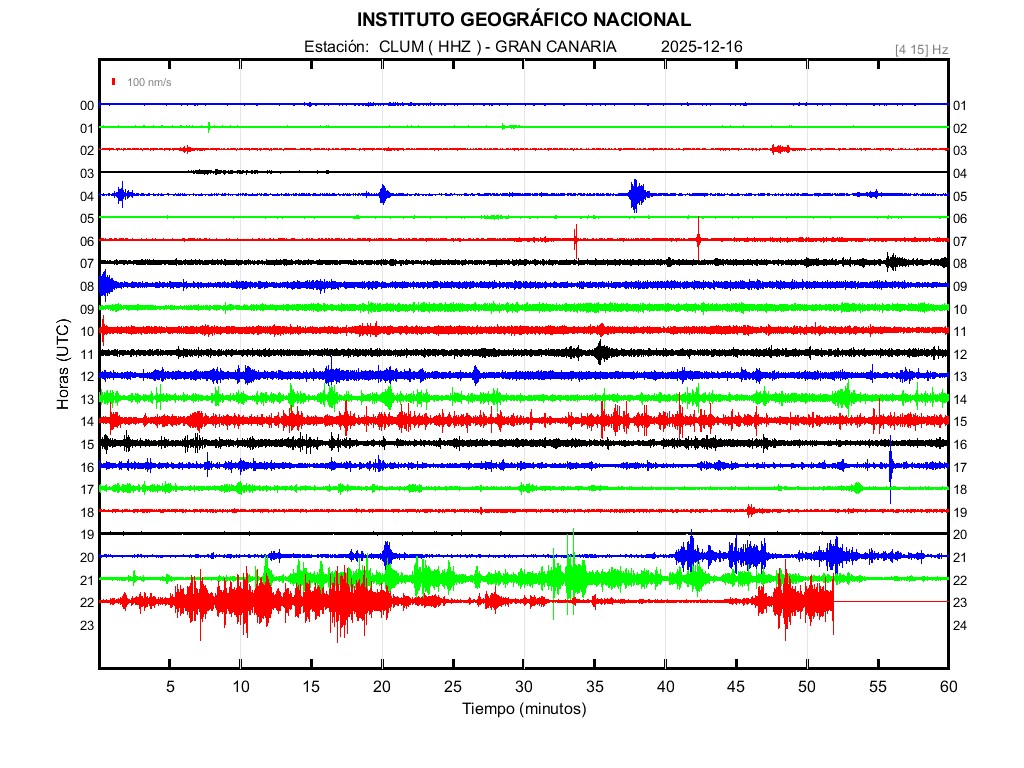The width and height of the screenshot is (1024, 768).
Task: Click blue event near minute 38, hour 04
Action: point(637,195)
